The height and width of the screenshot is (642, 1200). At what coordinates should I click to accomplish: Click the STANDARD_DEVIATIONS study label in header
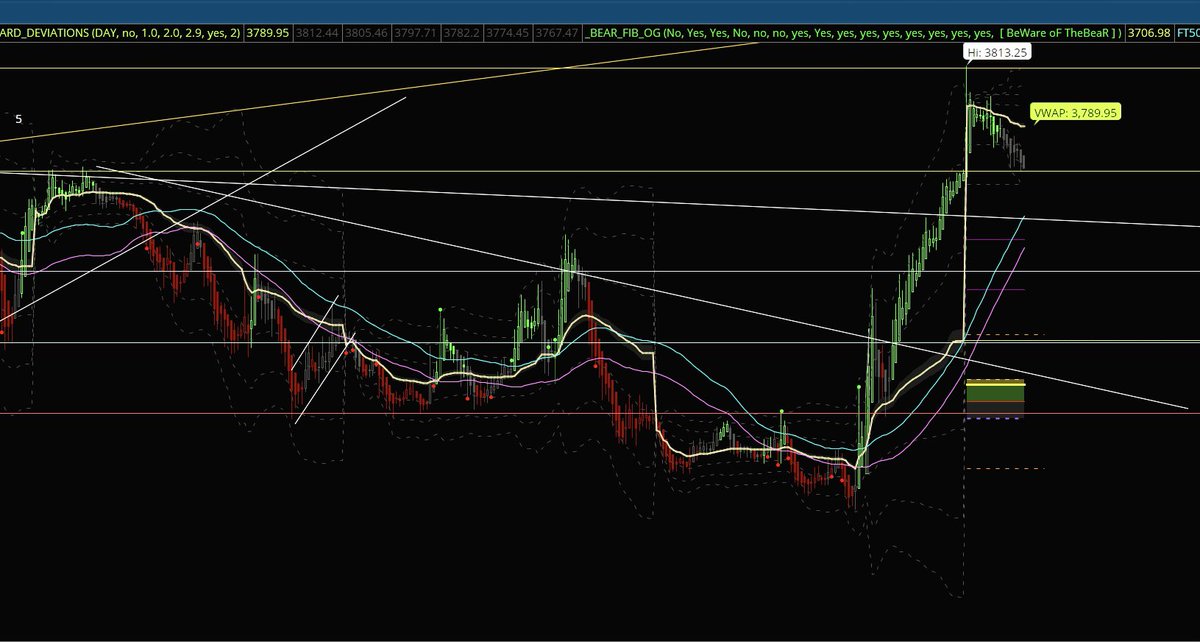point(121,33)
